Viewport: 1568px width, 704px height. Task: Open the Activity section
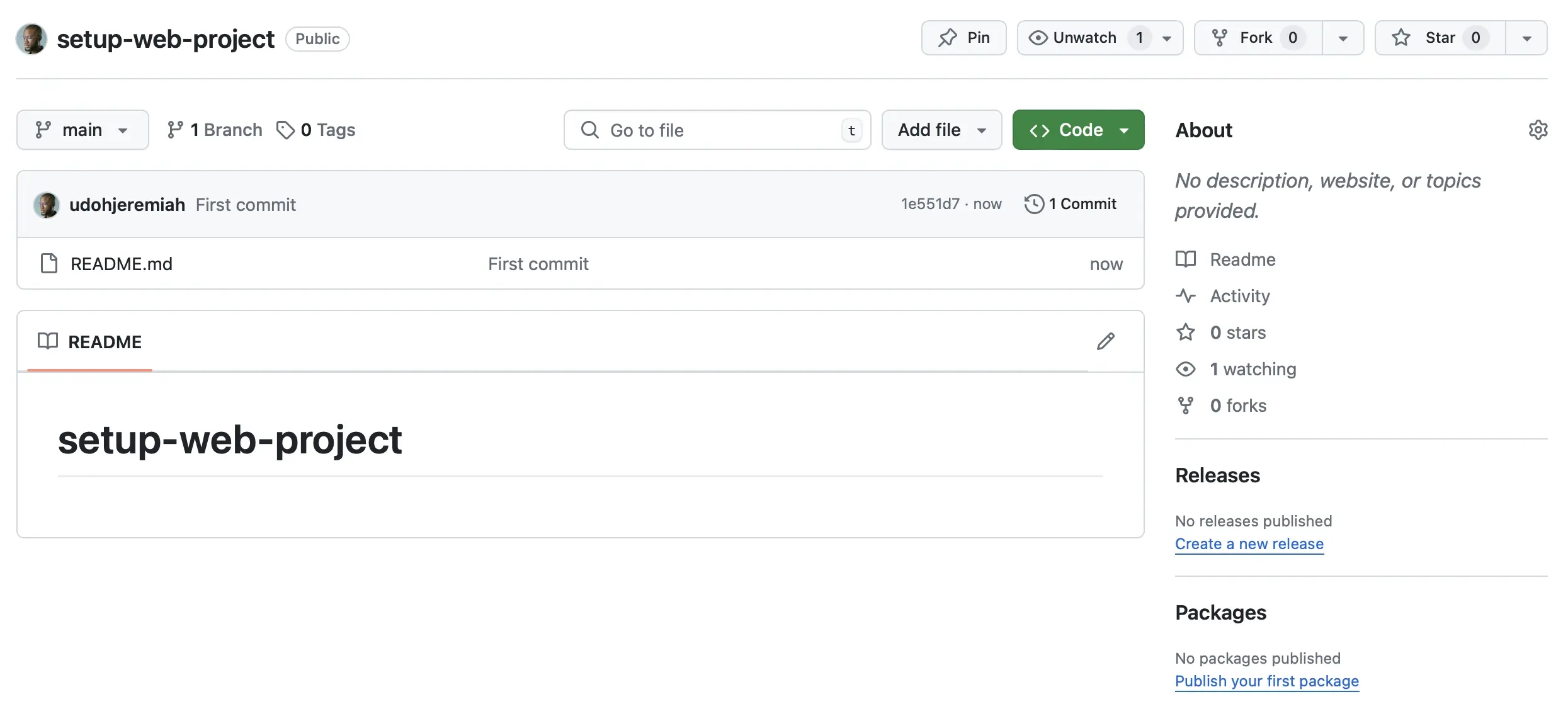pyautogui.click(x=1239, y=295)
